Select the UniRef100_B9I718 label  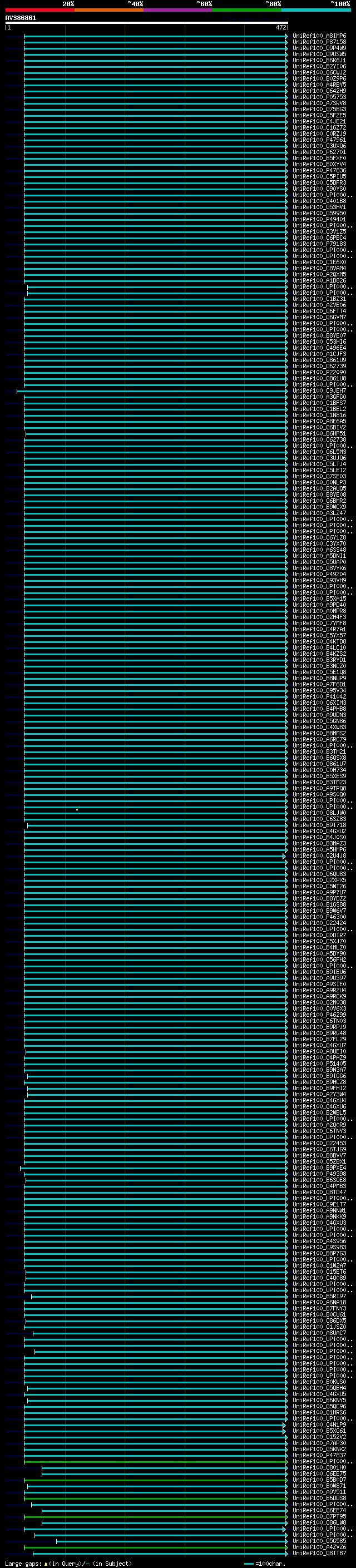(x=319, y=825)
